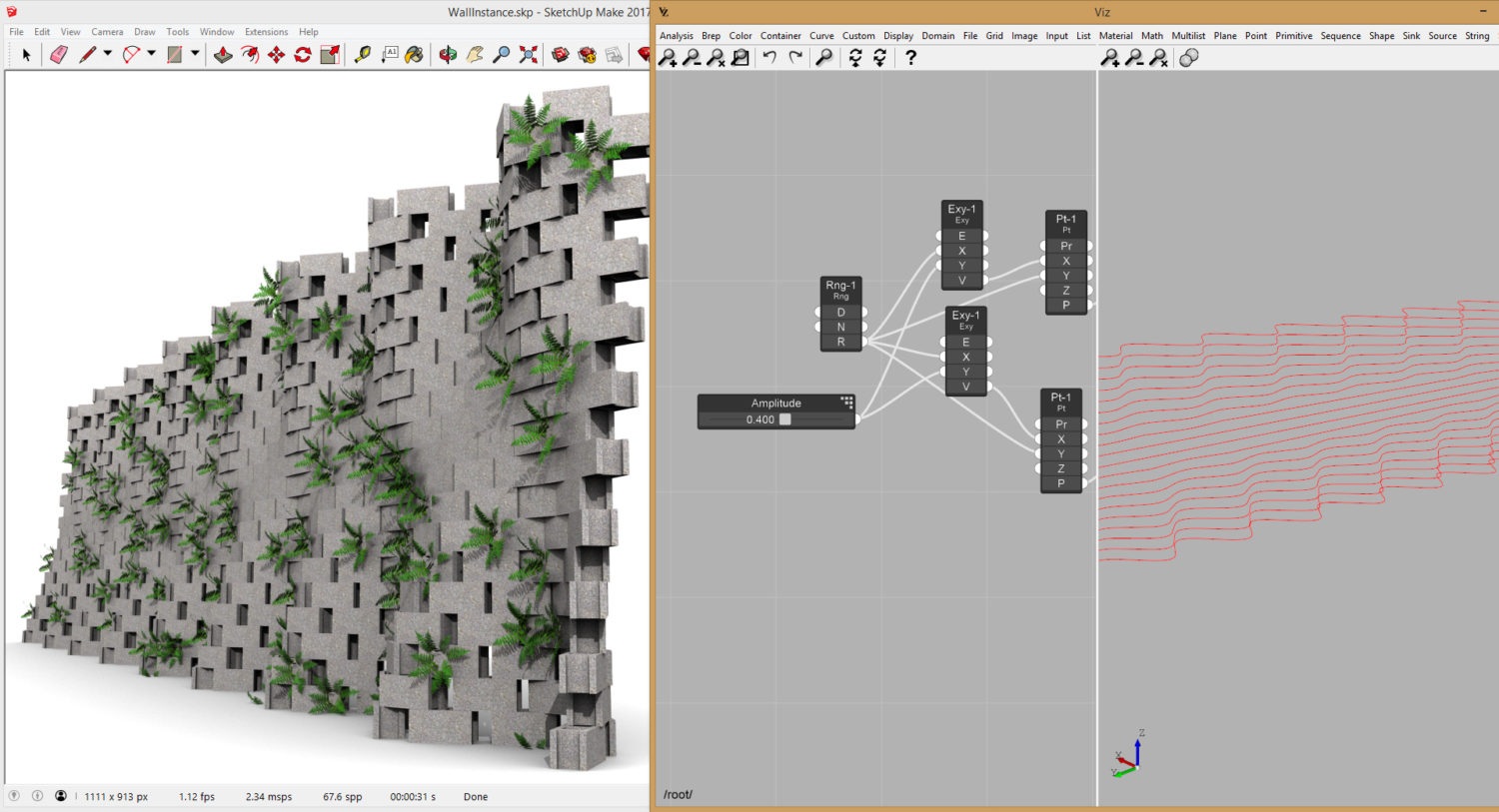Image resolution: width=1499 pixels, height=812 pixels.
Task: Toggle the R output of the Rng-1 node
Action: coord(841,342)
